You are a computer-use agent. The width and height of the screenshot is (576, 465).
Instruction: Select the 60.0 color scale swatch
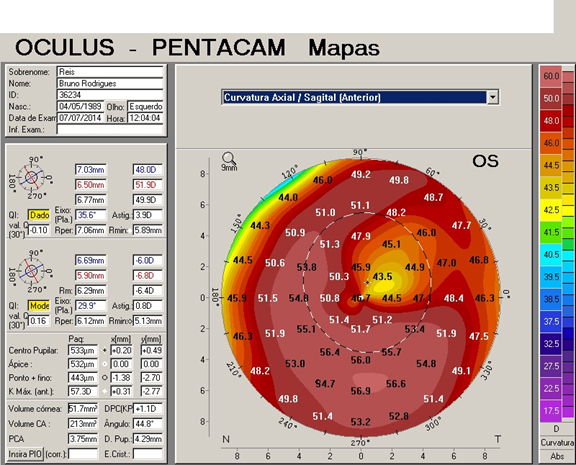(x=551, y=76)
